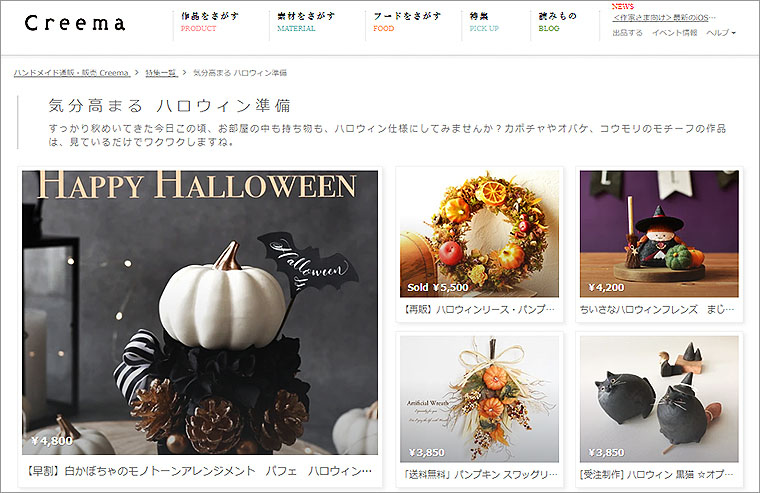The width and height of the screenshot is (760, 493).
Task: Open the 素材をさがす MATERIAL menu
Action: (306, 22)
